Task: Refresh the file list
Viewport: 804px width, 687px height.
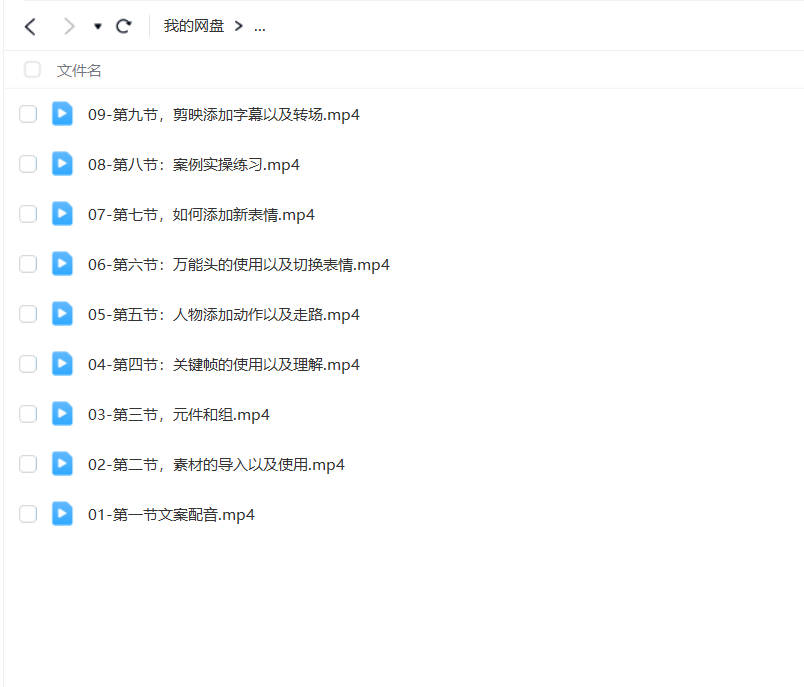Action: 124,26
